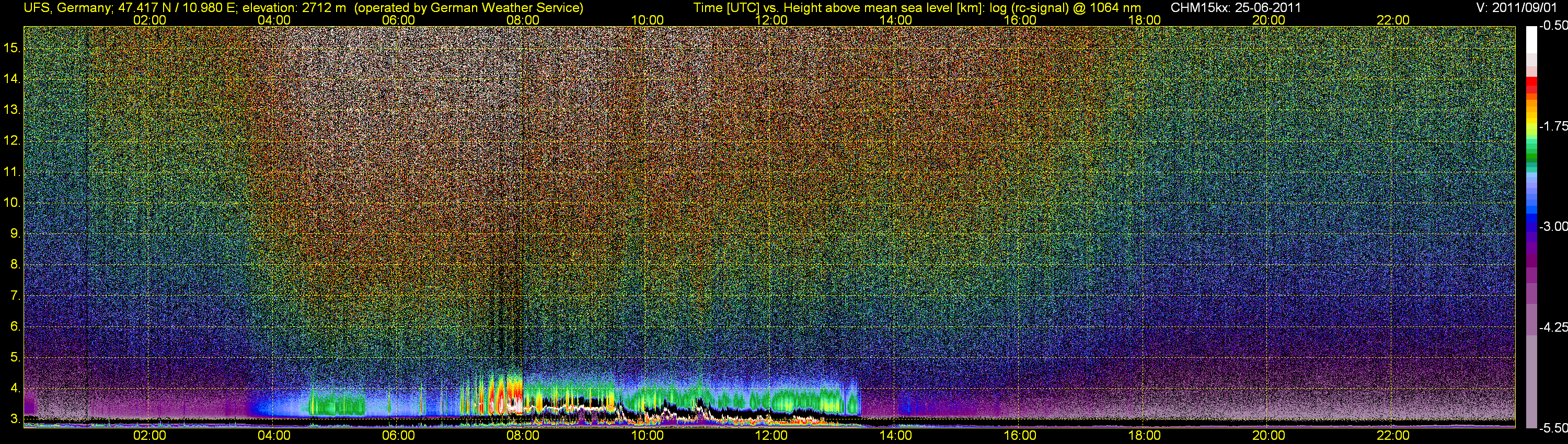Click the 08:00 label on the top time axis

click(522, 20)
